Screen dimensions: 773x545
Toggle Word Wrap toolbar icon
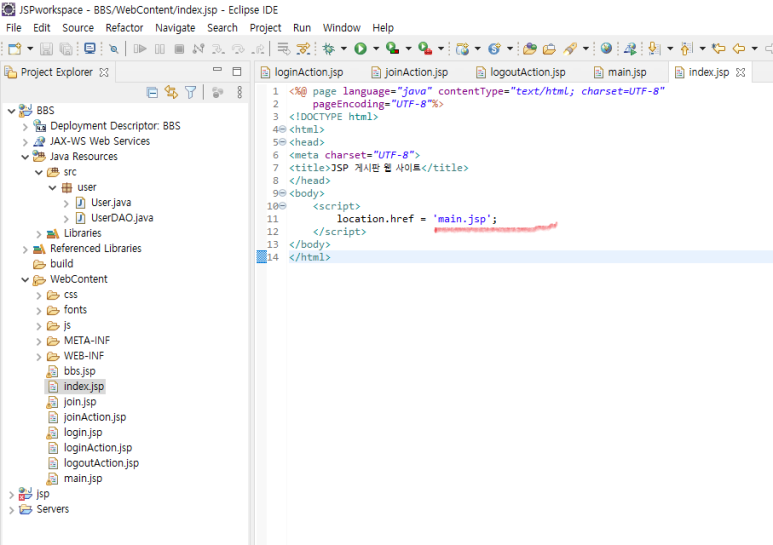(283, 48)
